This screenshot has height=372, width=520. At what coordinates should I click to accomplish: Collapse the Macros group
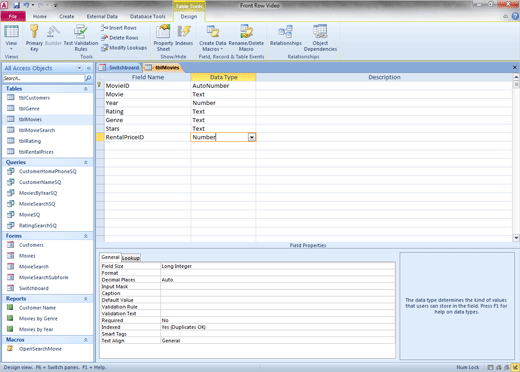click(86, 340)
